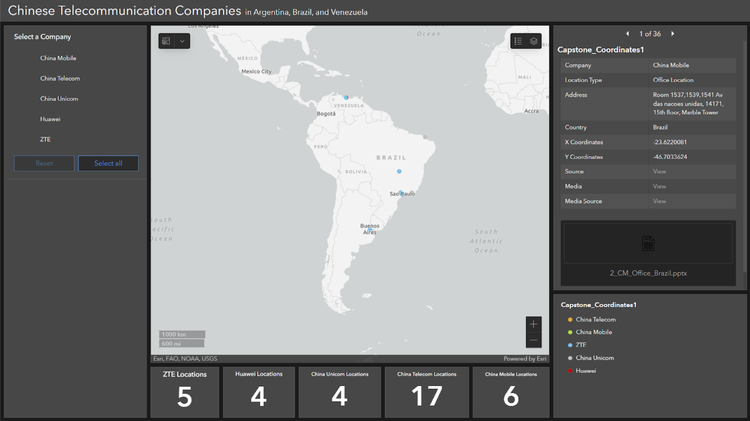Toggle ZTE company filter

46,139
